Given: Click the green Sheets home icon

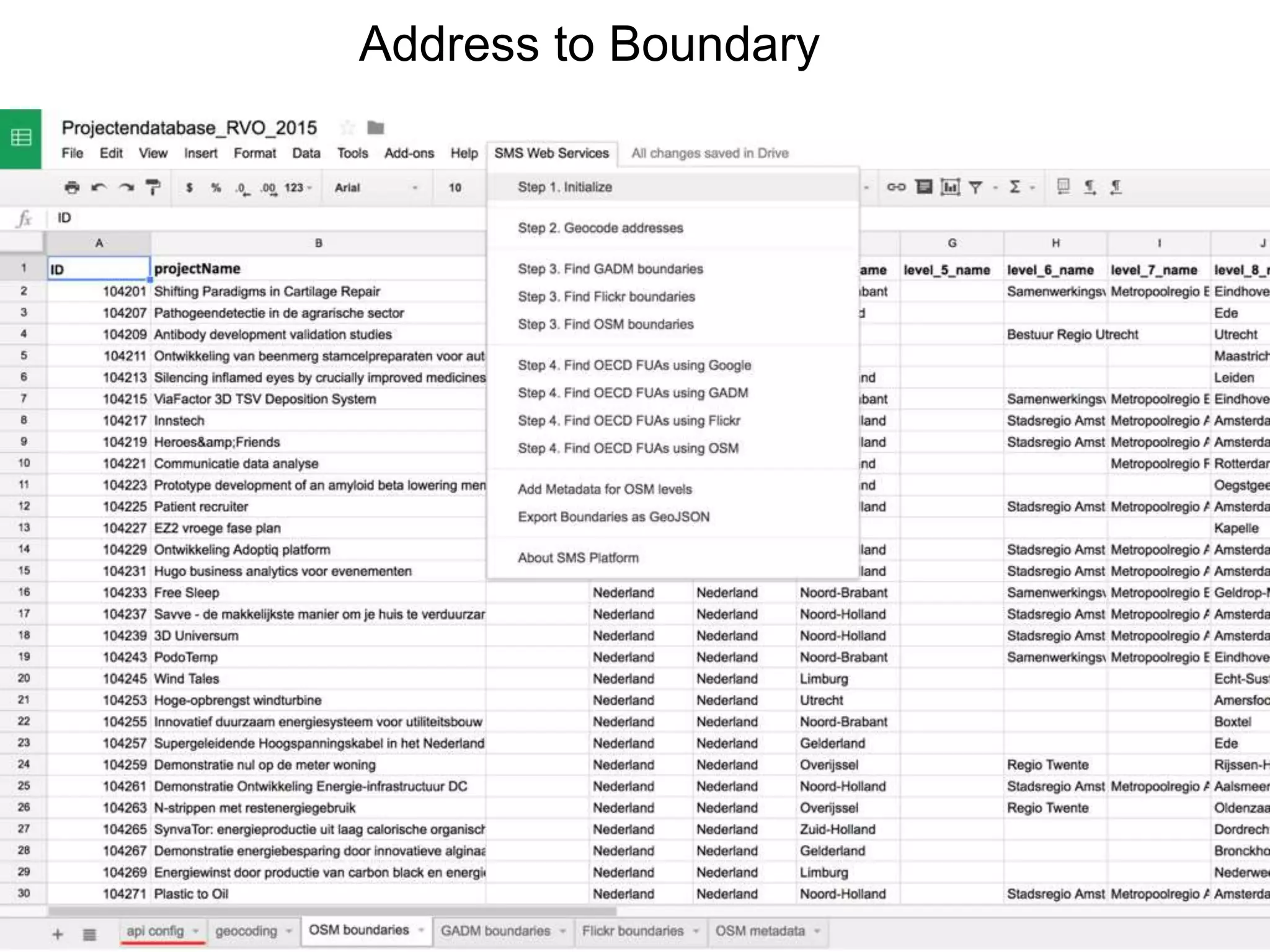Looking at the screenshot, I should pyautogui.click(x=20, y=138).
